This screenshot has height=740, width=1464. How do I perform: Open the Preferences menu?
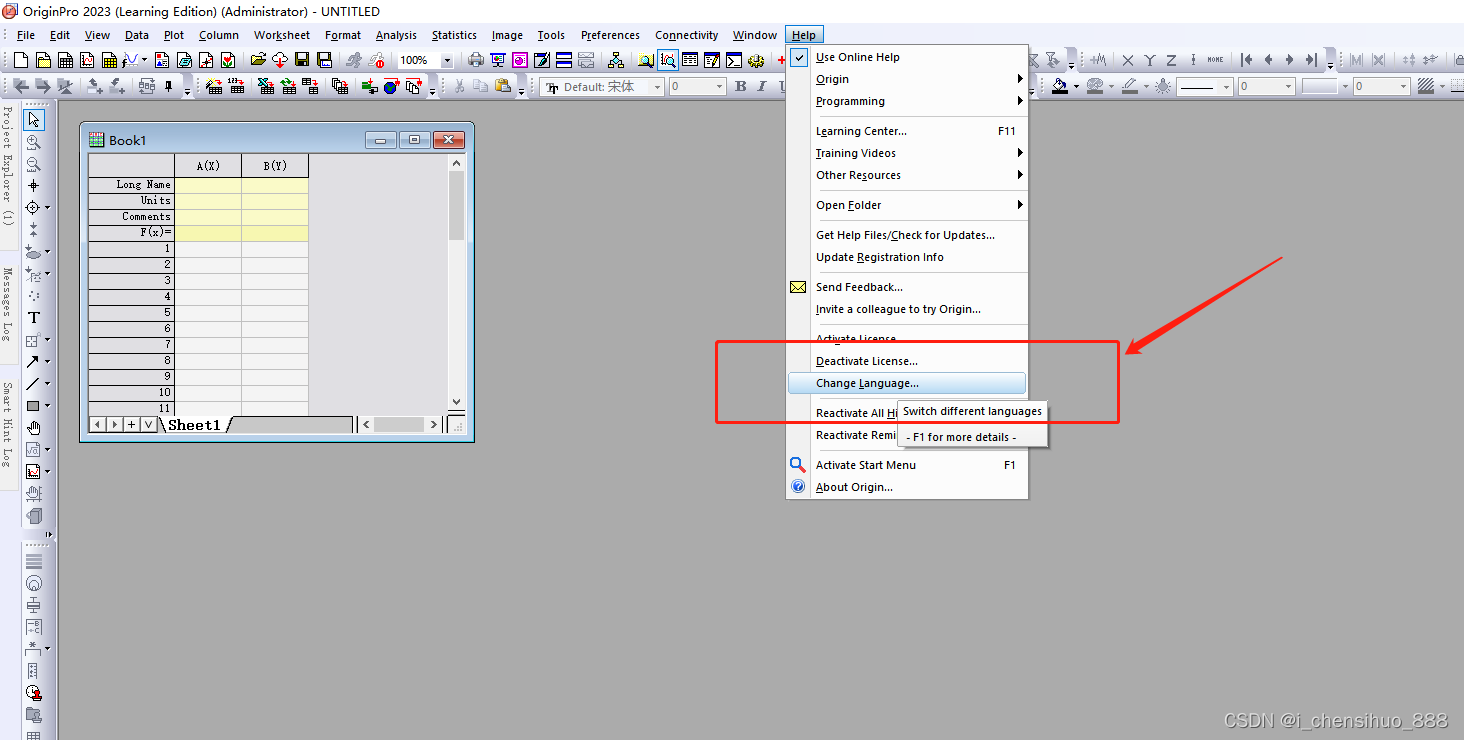(610, 35)
